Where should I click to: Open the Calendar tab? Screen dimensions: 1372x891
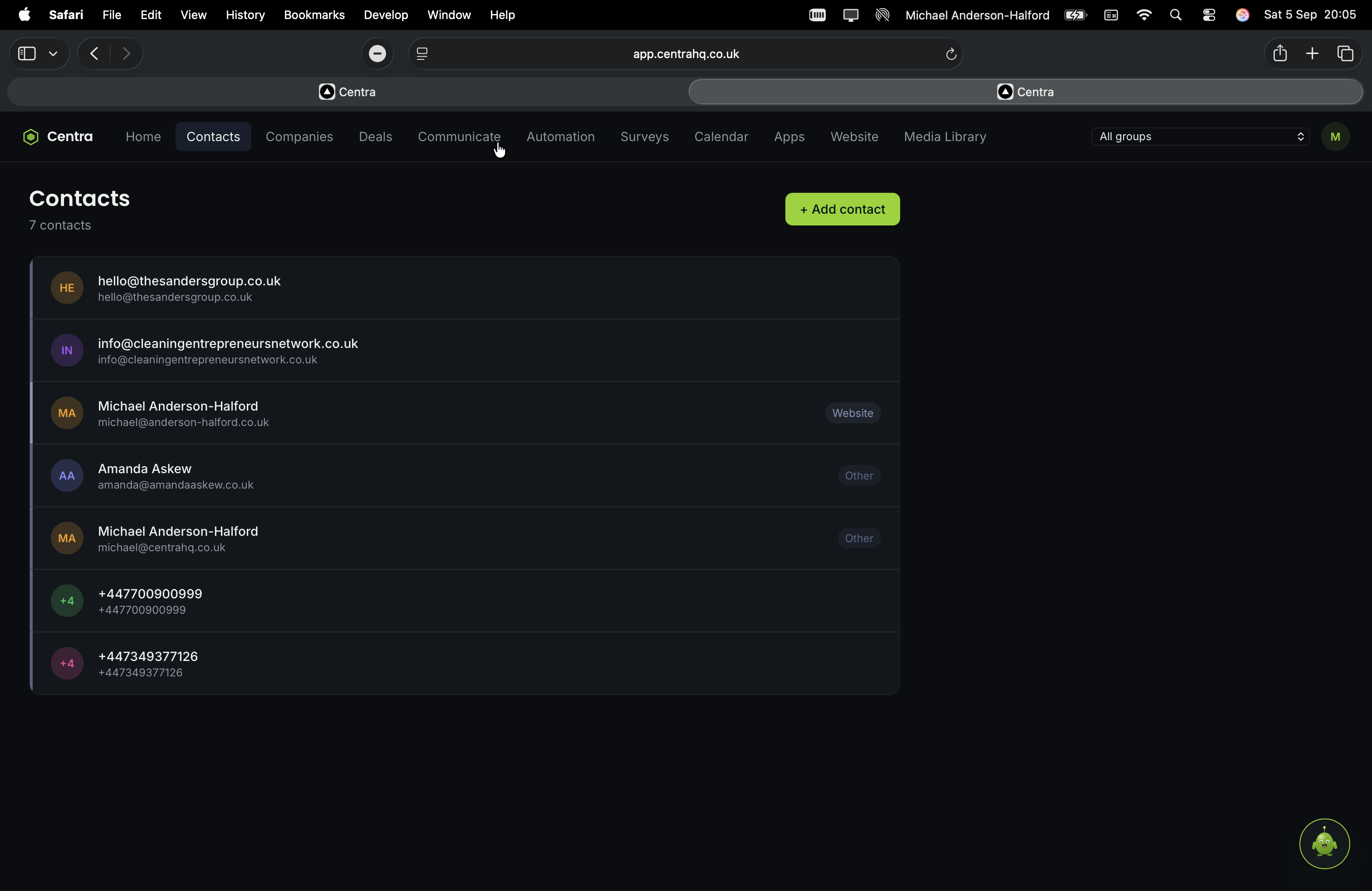tap(721, 137)
